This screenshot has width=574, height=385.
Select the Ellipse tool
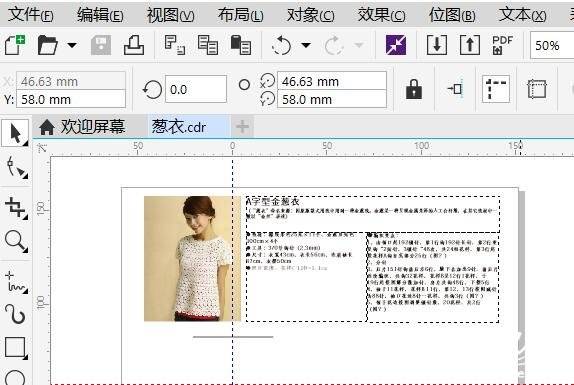[16, 378]
